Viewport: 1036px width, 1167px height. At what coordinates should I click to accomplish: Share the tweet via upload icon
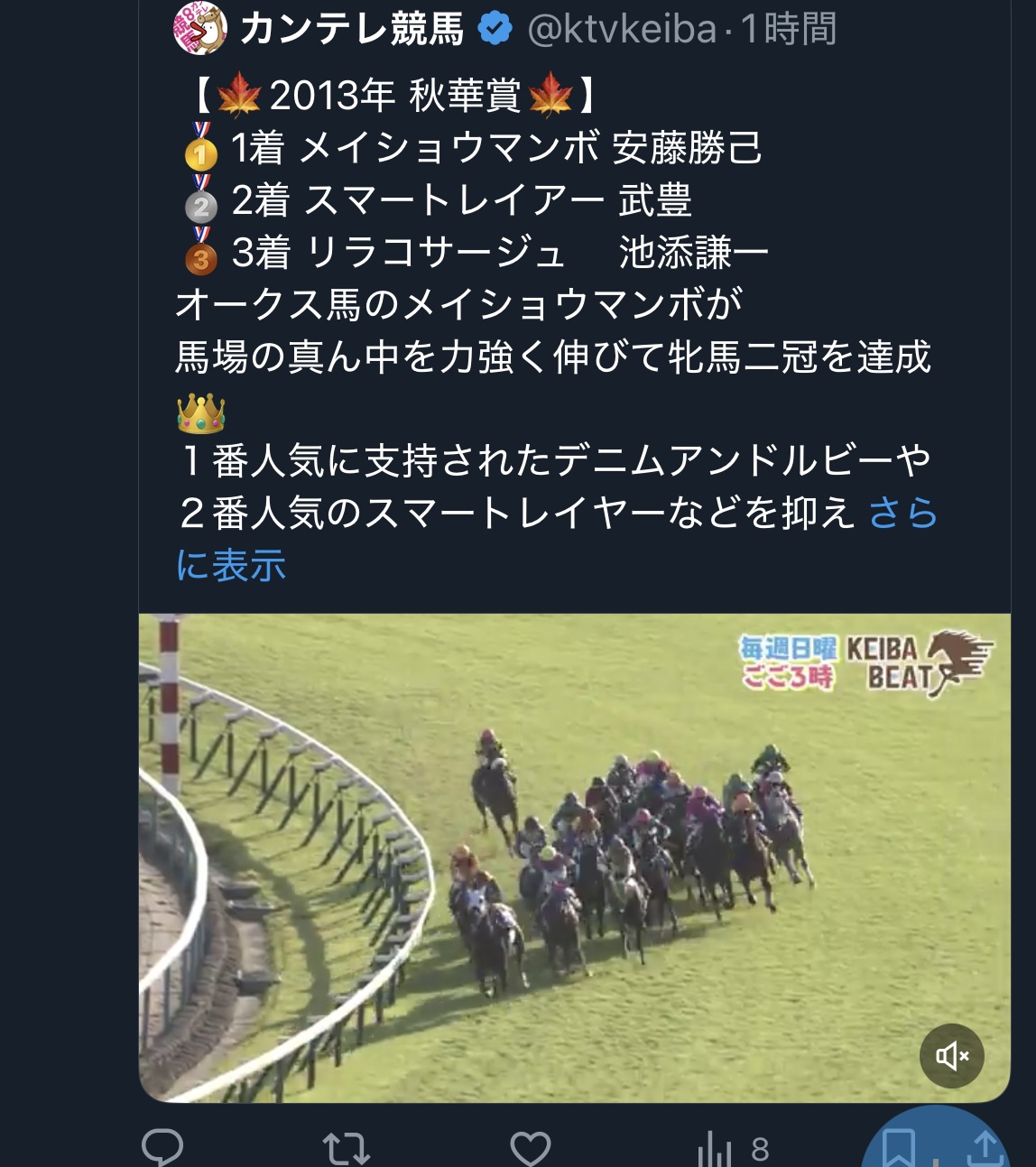coord(986,1148)
